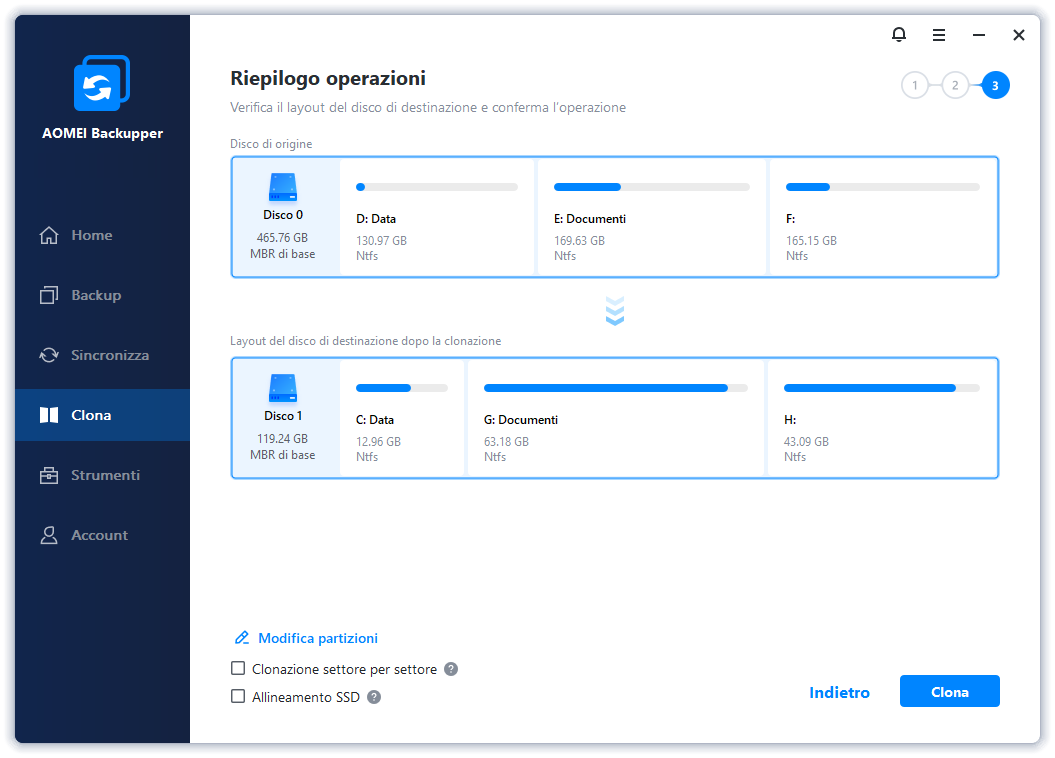Go to wizard step 1 circle

914,85
